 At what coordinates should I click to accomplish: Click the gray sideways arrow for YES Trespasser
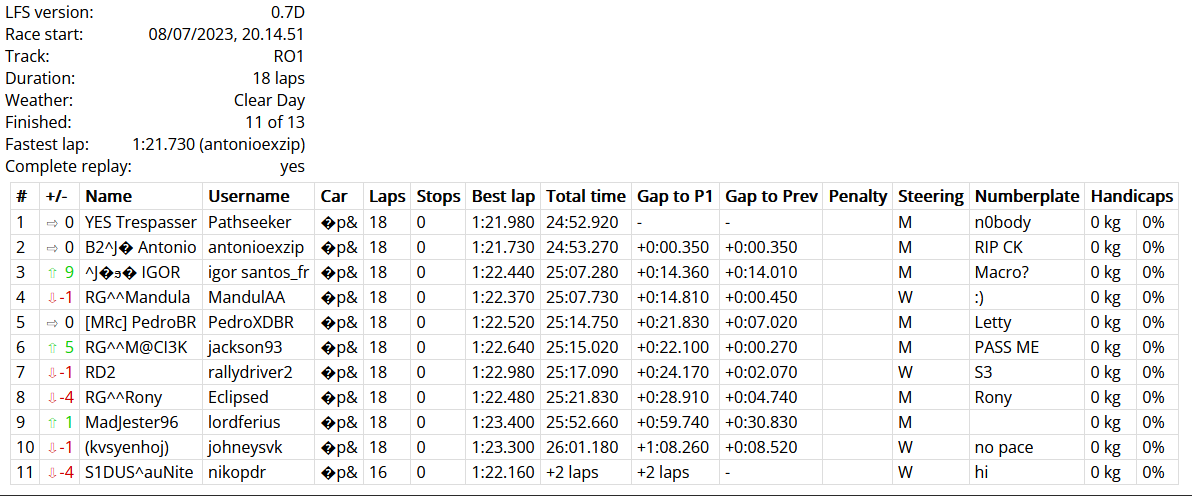click(x=53, y=222)
